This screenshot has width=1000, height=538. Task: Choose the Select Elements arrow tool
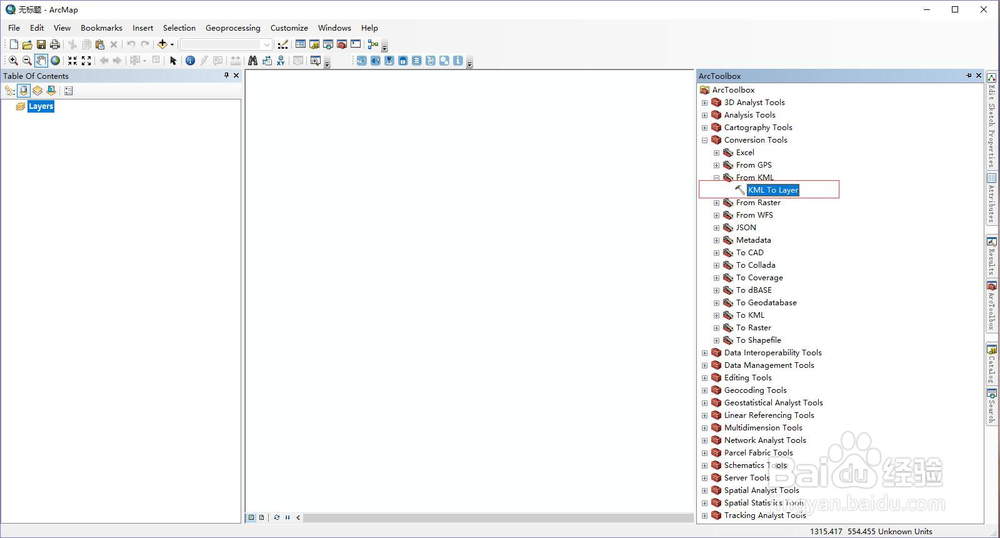173,61
